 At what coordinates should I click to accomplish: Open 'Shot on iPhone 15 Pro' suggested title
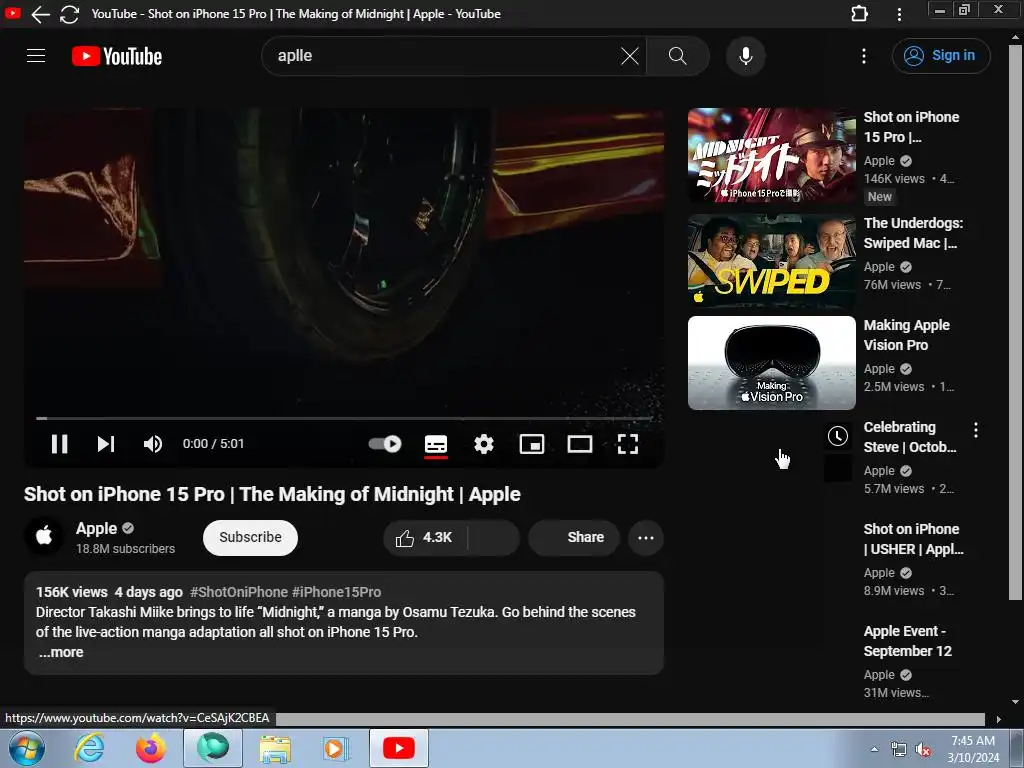[x=912, y=127]
